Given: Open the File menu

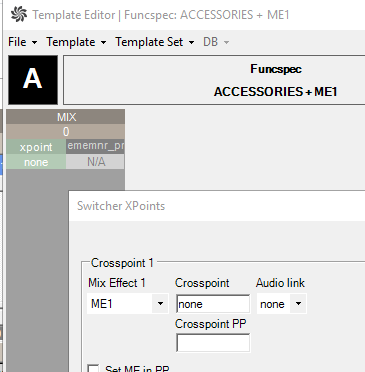Looking at the screenshot, I should pos(23,42).
